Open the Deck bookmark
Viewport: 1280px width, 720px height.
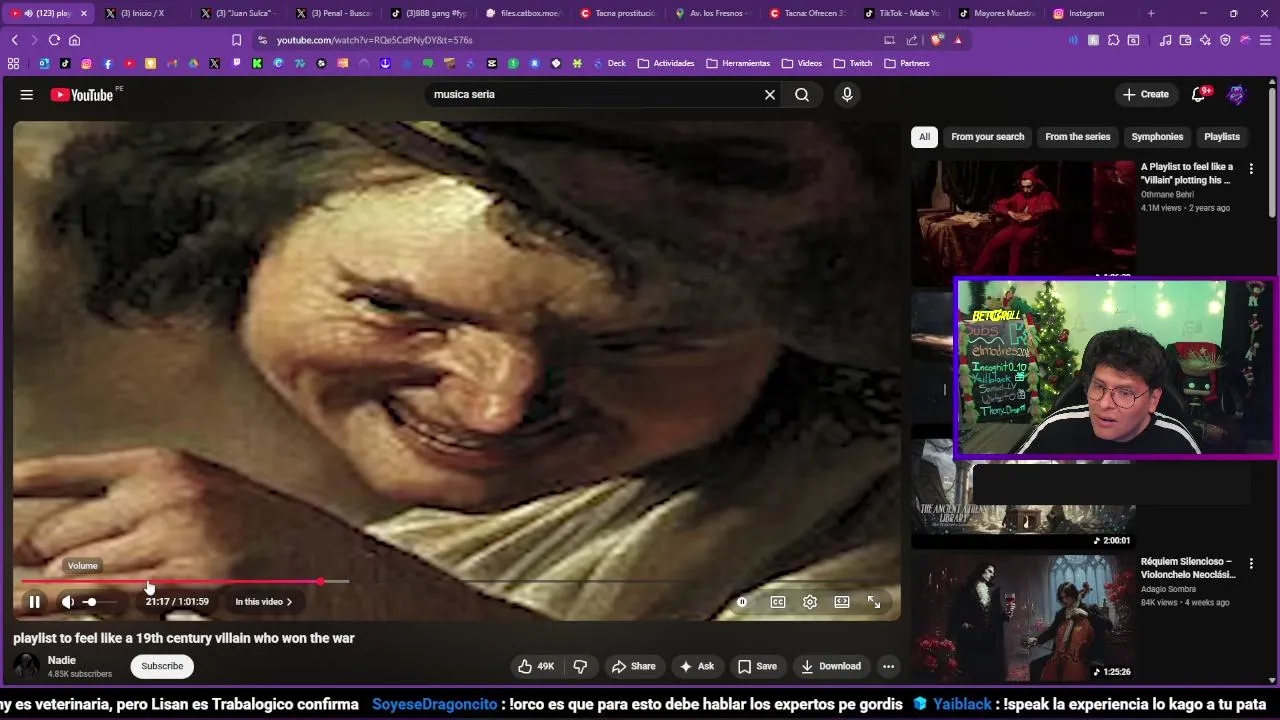pyautogui.click(x=609, y=63)
